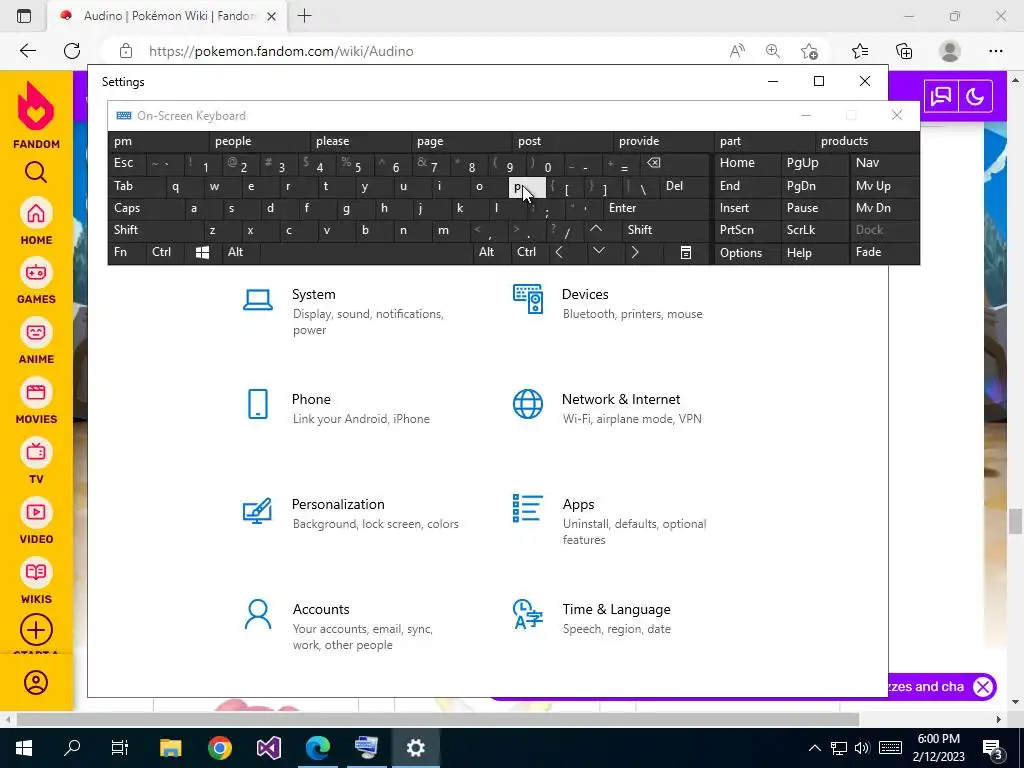Choose the 'people' word suggestion
Image resolution: width=1024 pixels, height=768 pixels.
(259, 141)
